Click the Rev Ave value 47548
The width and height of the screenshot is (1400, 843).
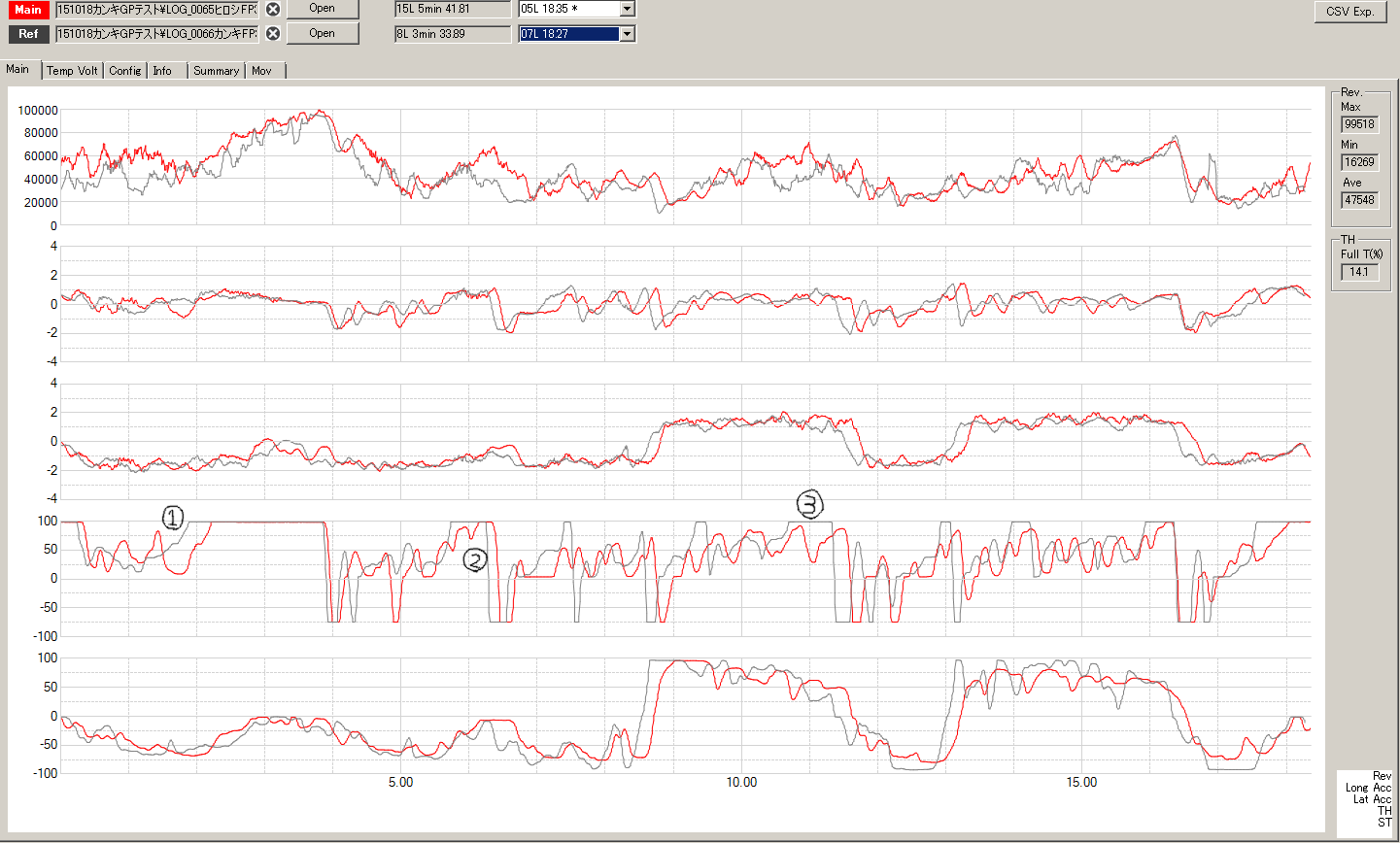point(1359,200)
